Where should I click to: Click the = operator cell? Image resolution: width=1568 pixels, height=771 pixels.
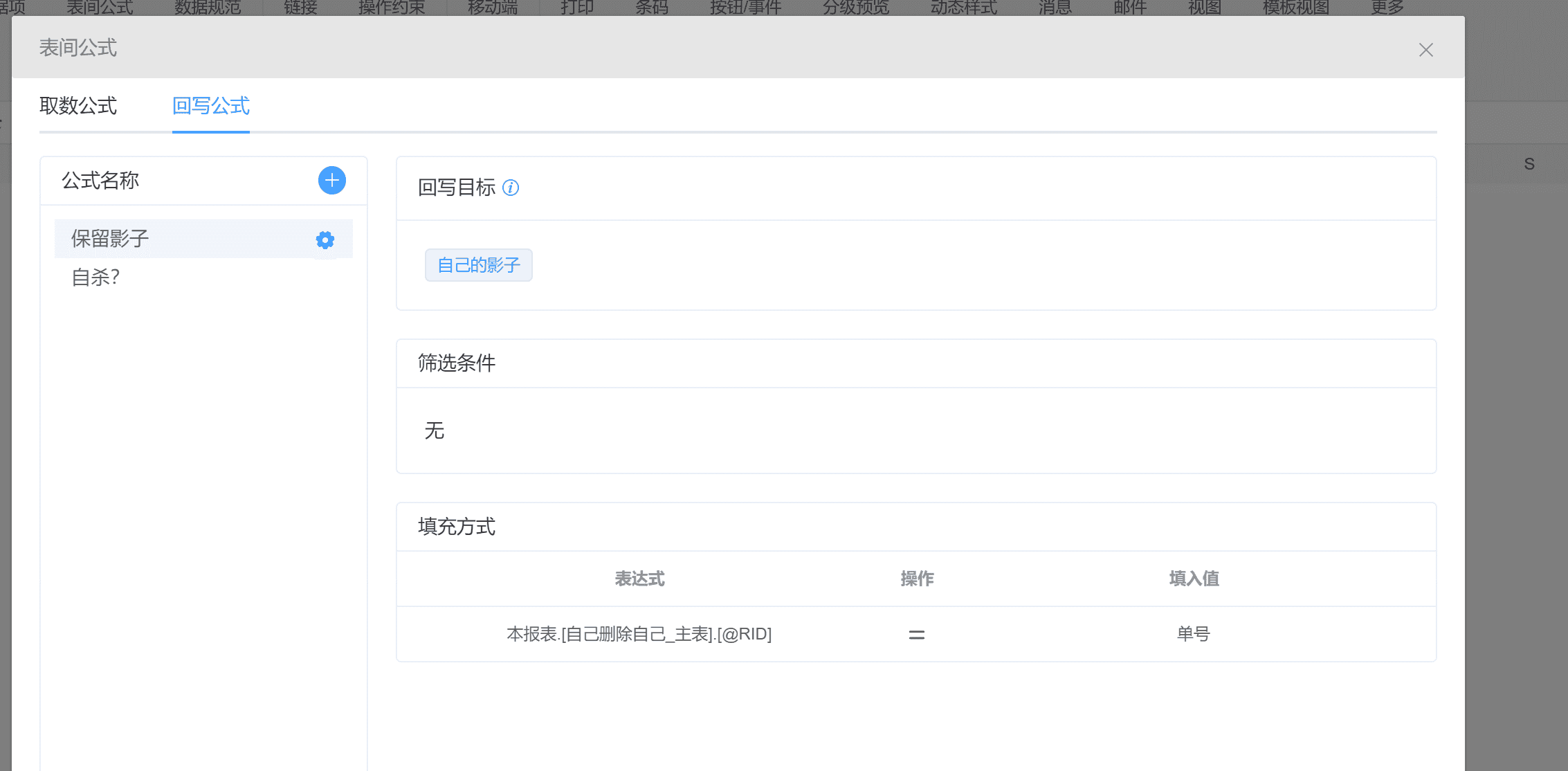point(917,634)
